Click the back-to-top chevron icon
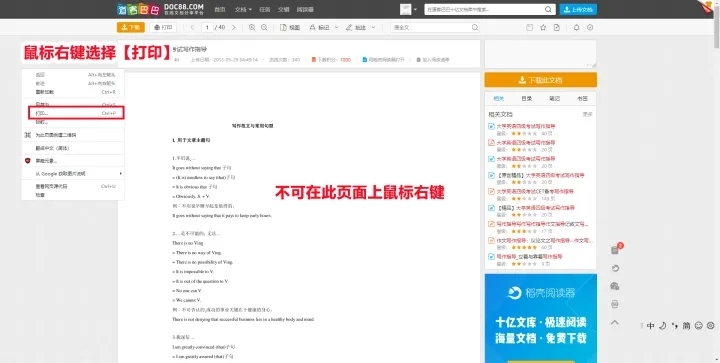This screenshot has width=720, height=363. click(x=615, y=322)
